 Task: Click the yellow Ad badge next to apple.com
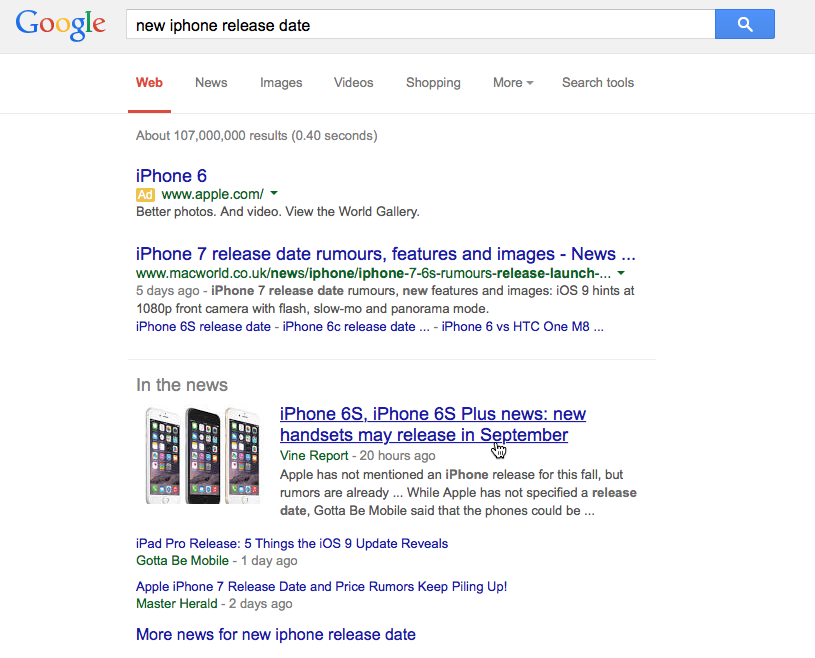pos(145,194)
